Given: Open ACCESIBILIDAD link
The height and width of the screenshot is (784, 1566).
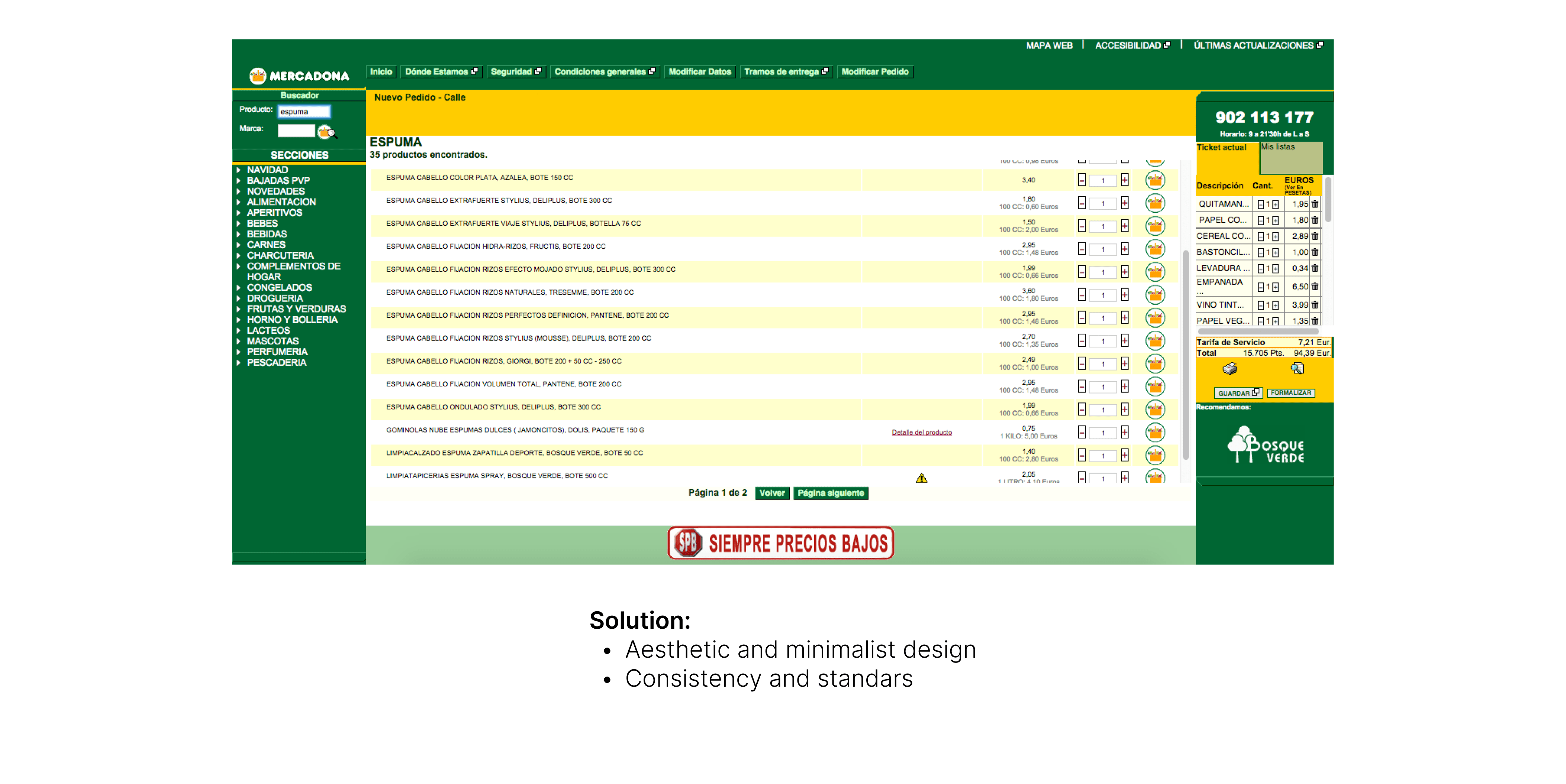Looking at the screenshot, I should pos(1132,46).
